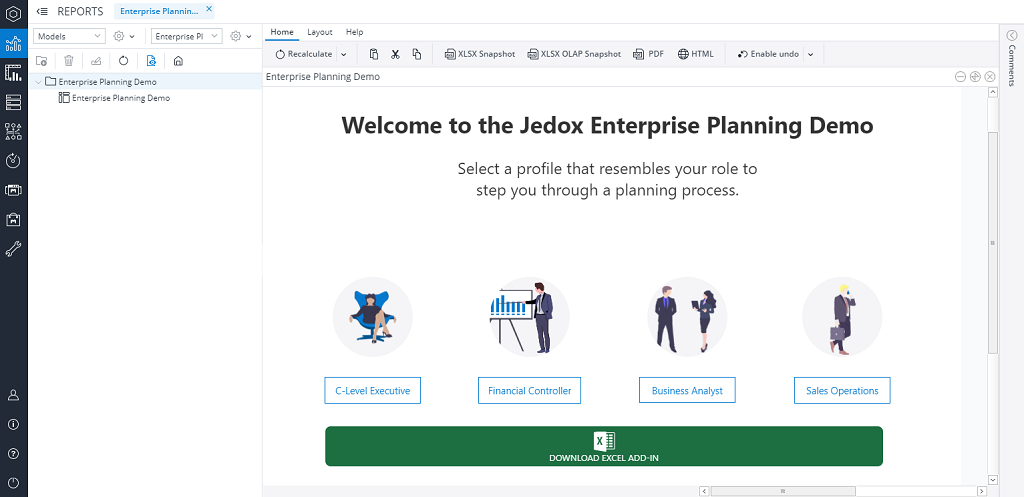
Task: Click the new folder icon in toolbar
Action: [41, 60]
